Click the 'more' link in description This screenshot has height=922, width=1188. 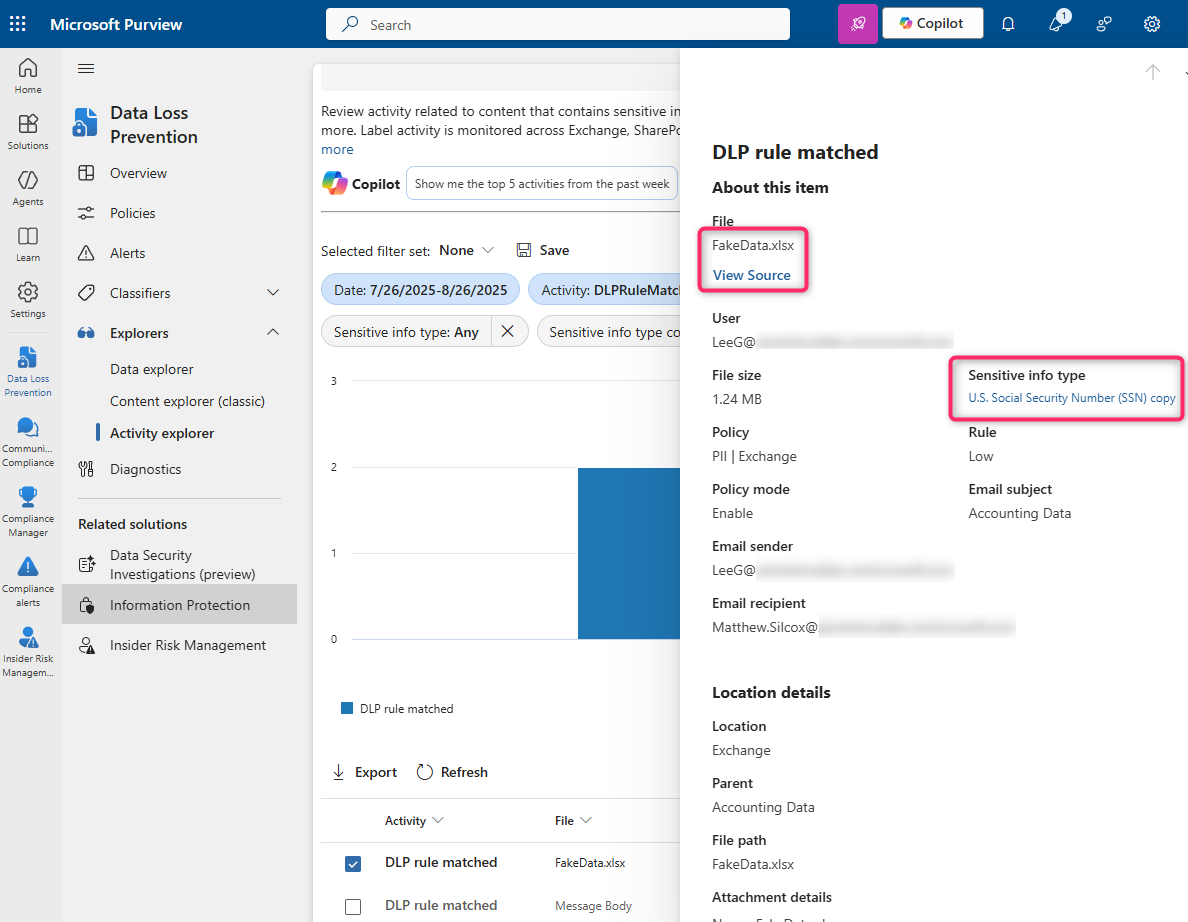point(337,149)
